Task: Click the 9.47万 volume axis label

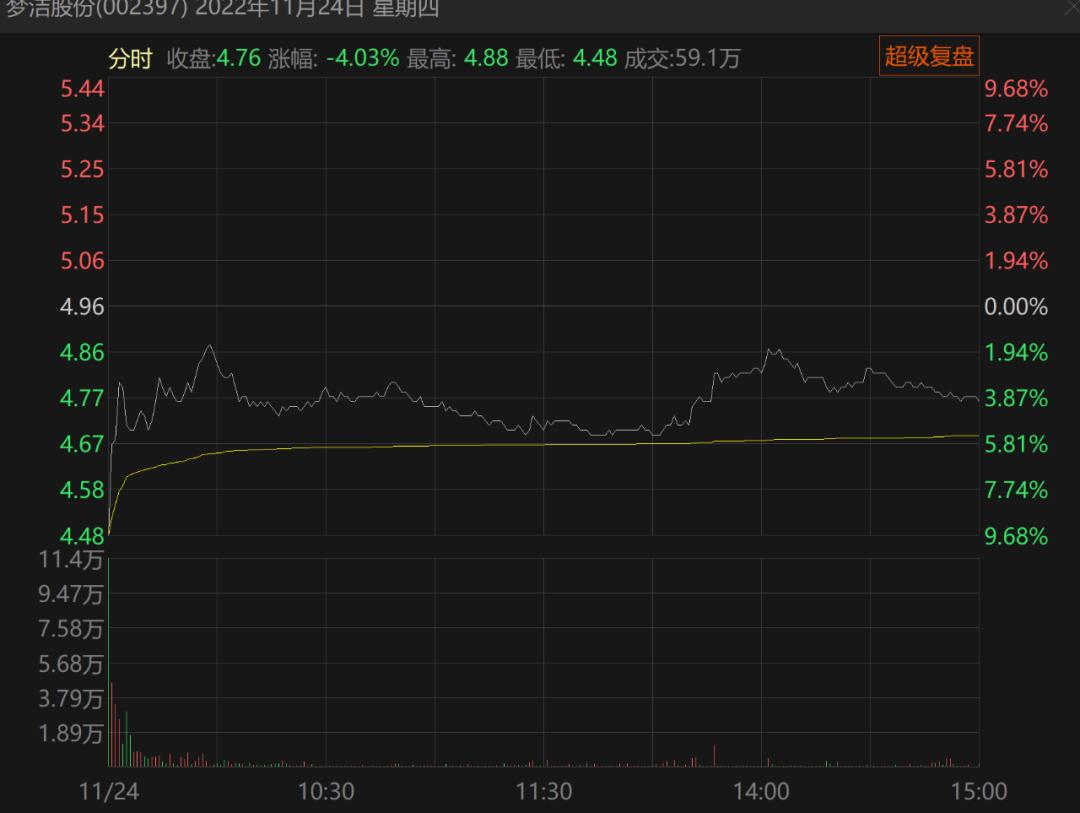Action: coord(71,594)
